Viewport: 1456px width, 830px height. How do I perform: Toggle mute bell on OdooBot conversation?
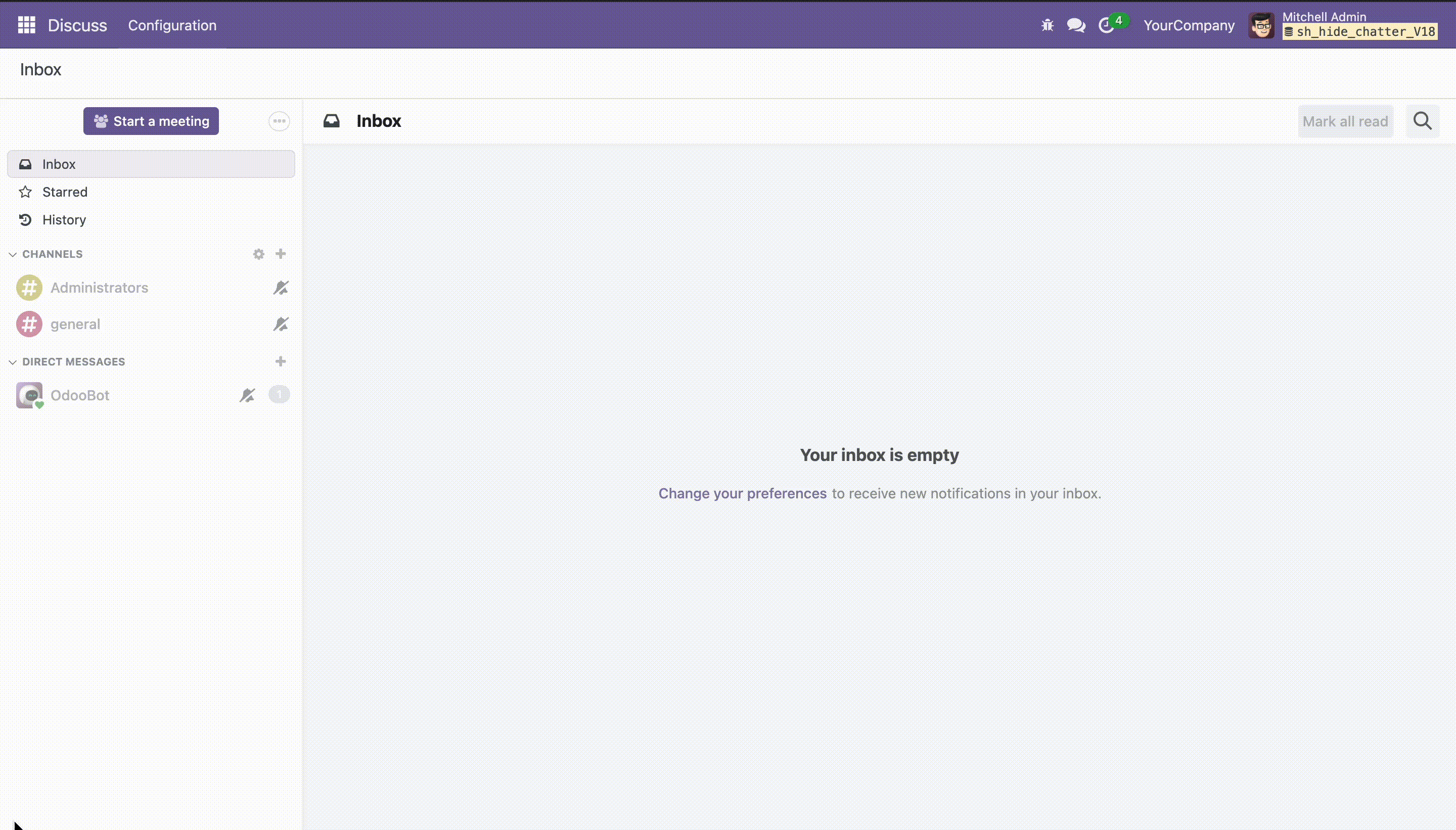click(247, 395)
